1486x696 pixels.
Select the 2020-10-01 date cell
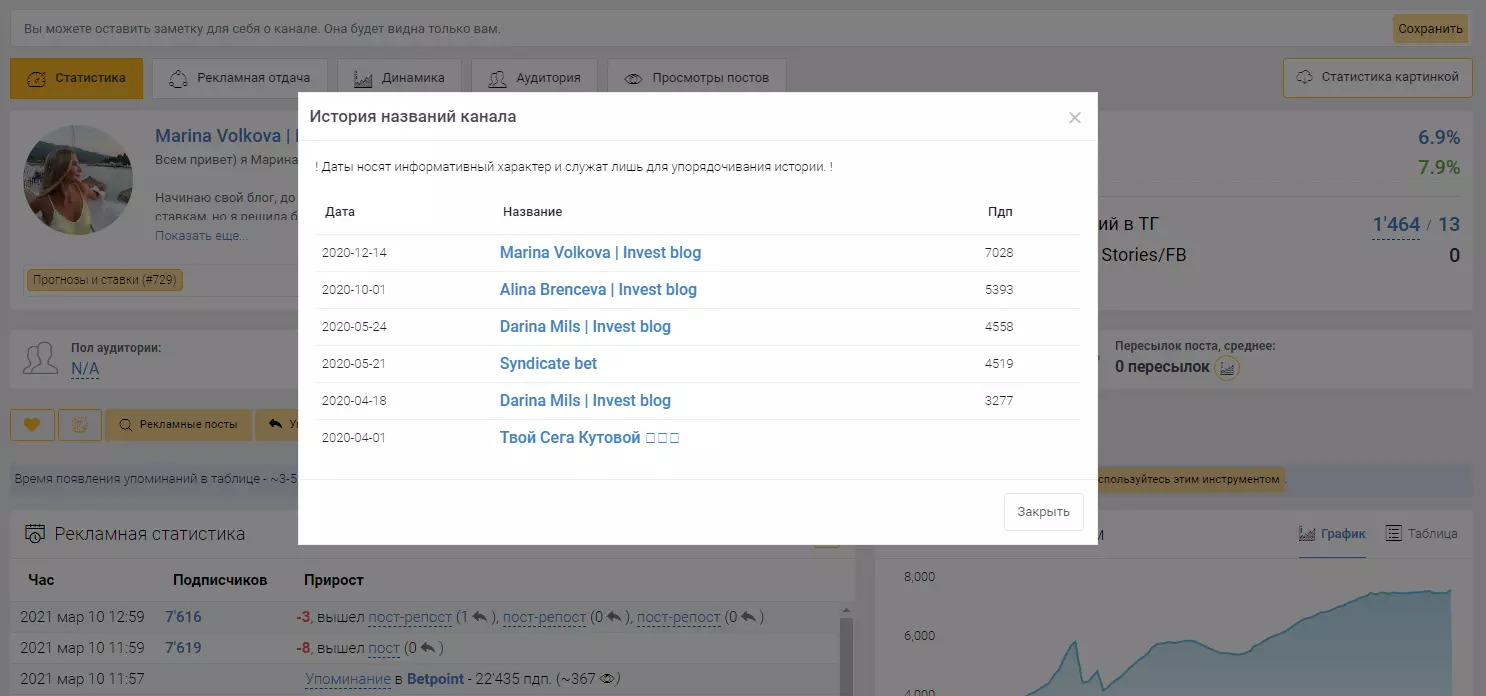pyautogui.click(x=354, y=290)
